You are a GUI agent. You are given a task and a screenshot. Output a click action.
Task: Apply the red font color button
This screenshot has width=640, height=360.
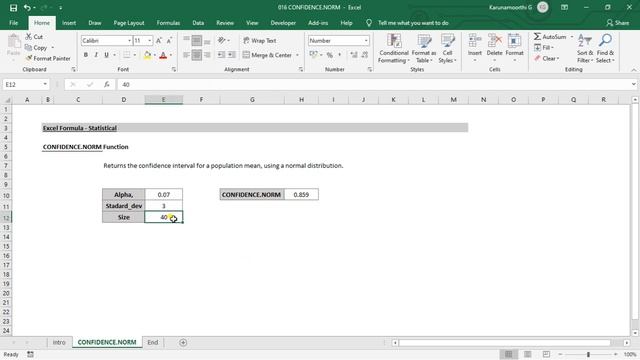(163, 55)
